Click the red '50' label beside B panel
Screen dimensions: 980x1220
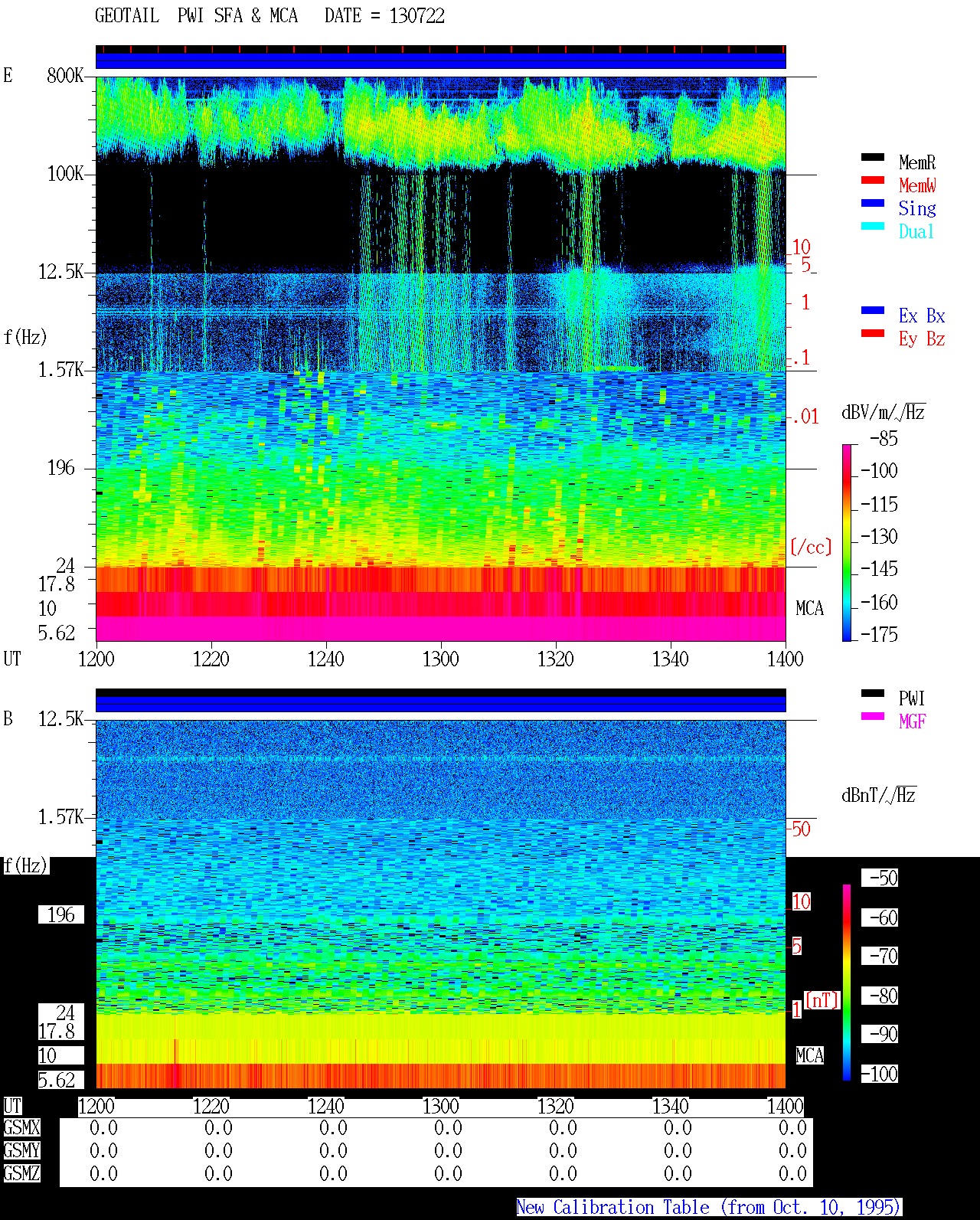click(801, 829)
